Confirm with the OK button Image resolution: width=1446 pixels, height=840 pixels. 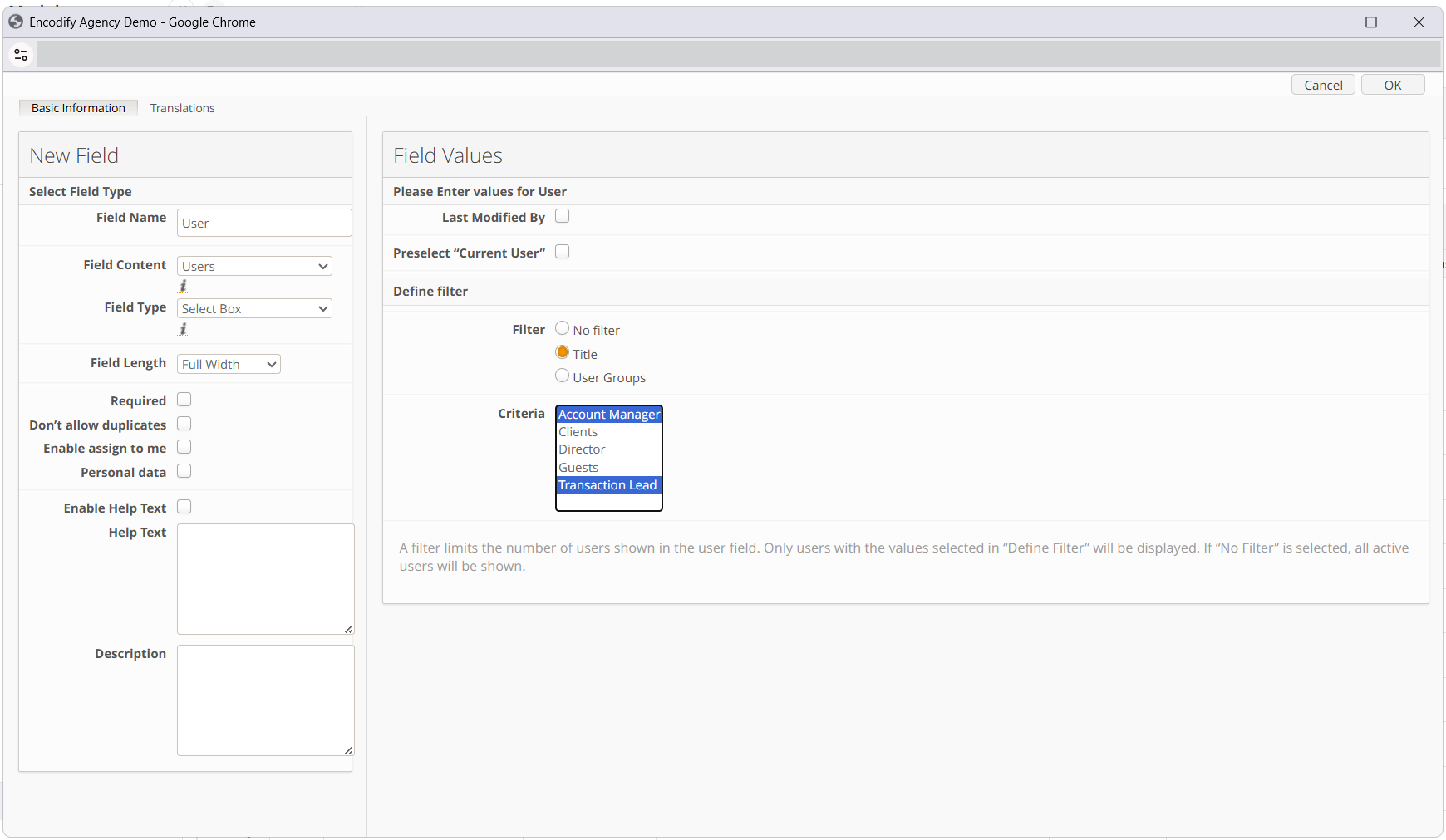pos(1393,85)
